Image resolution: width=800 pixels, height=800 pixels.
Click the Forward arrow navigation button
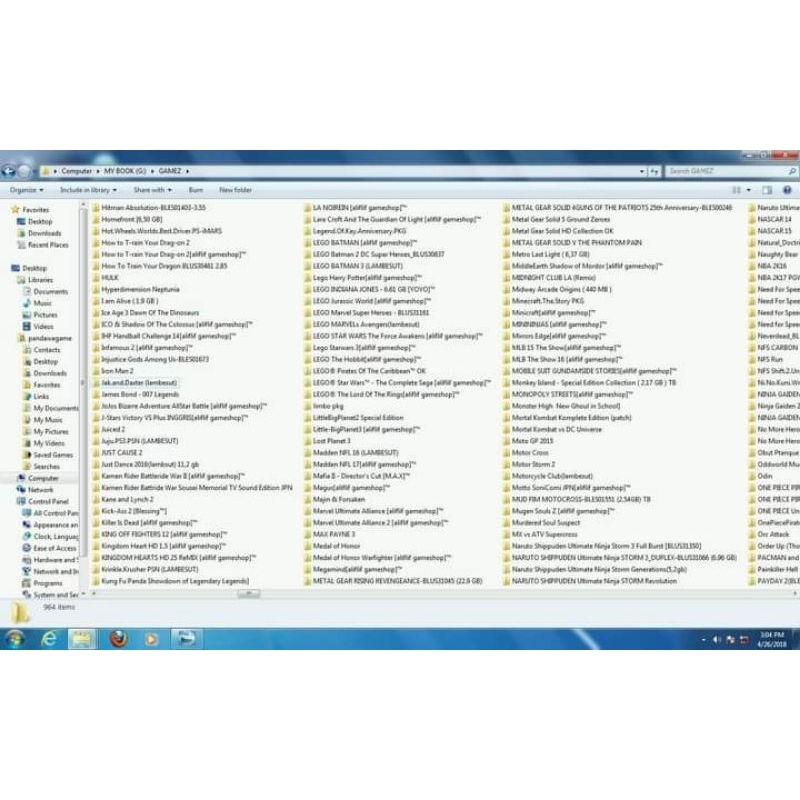point(23,171)
